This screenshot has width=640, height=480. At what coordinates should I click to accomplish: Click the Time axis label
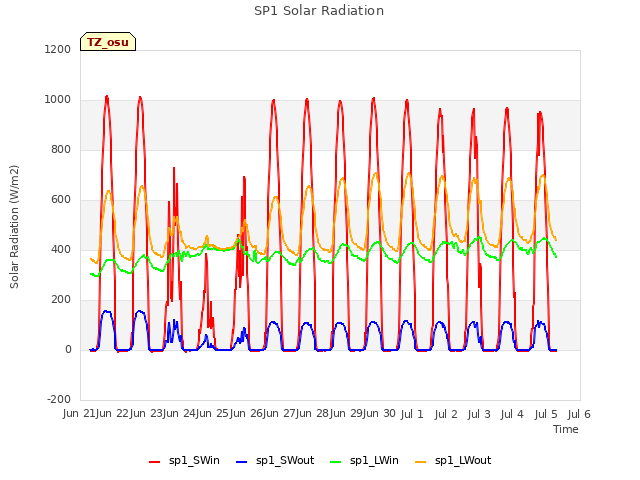(x=566, y=429)
